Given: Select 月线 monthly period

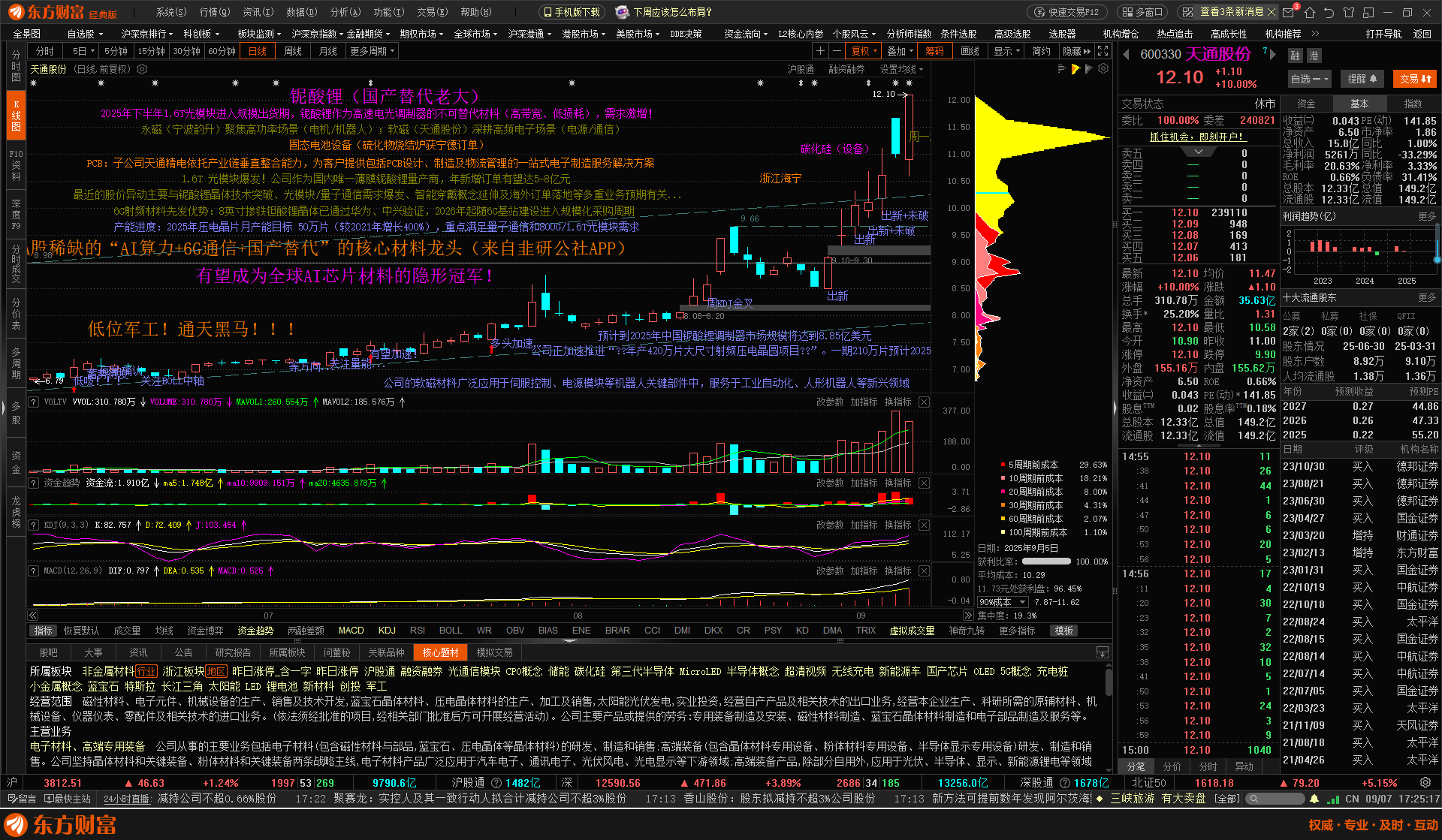Looking at the screenshot, I should (328, 51).
